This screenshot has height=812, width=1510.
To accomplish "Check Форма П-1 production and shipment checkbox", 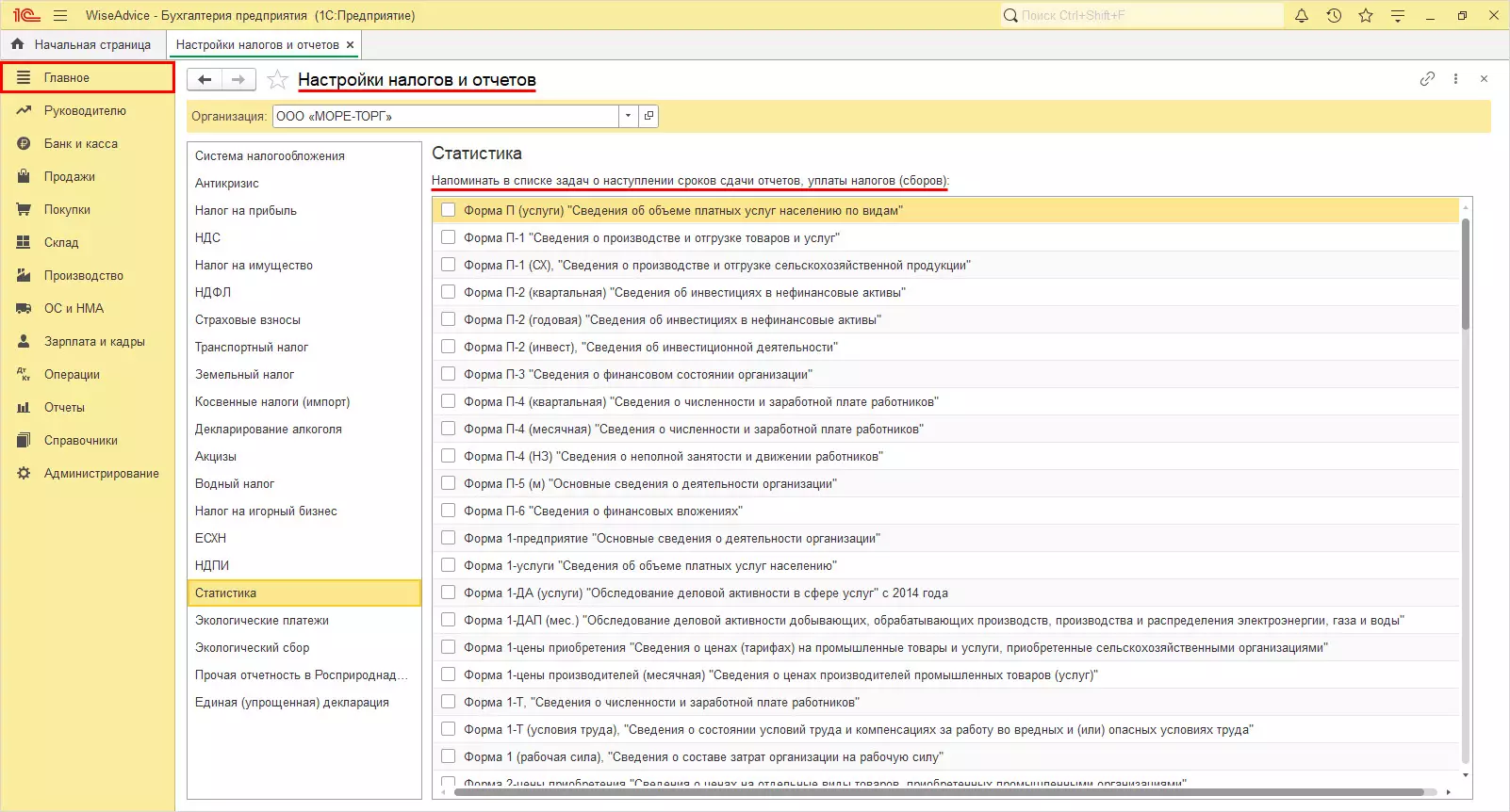I will tap(448, 237).
